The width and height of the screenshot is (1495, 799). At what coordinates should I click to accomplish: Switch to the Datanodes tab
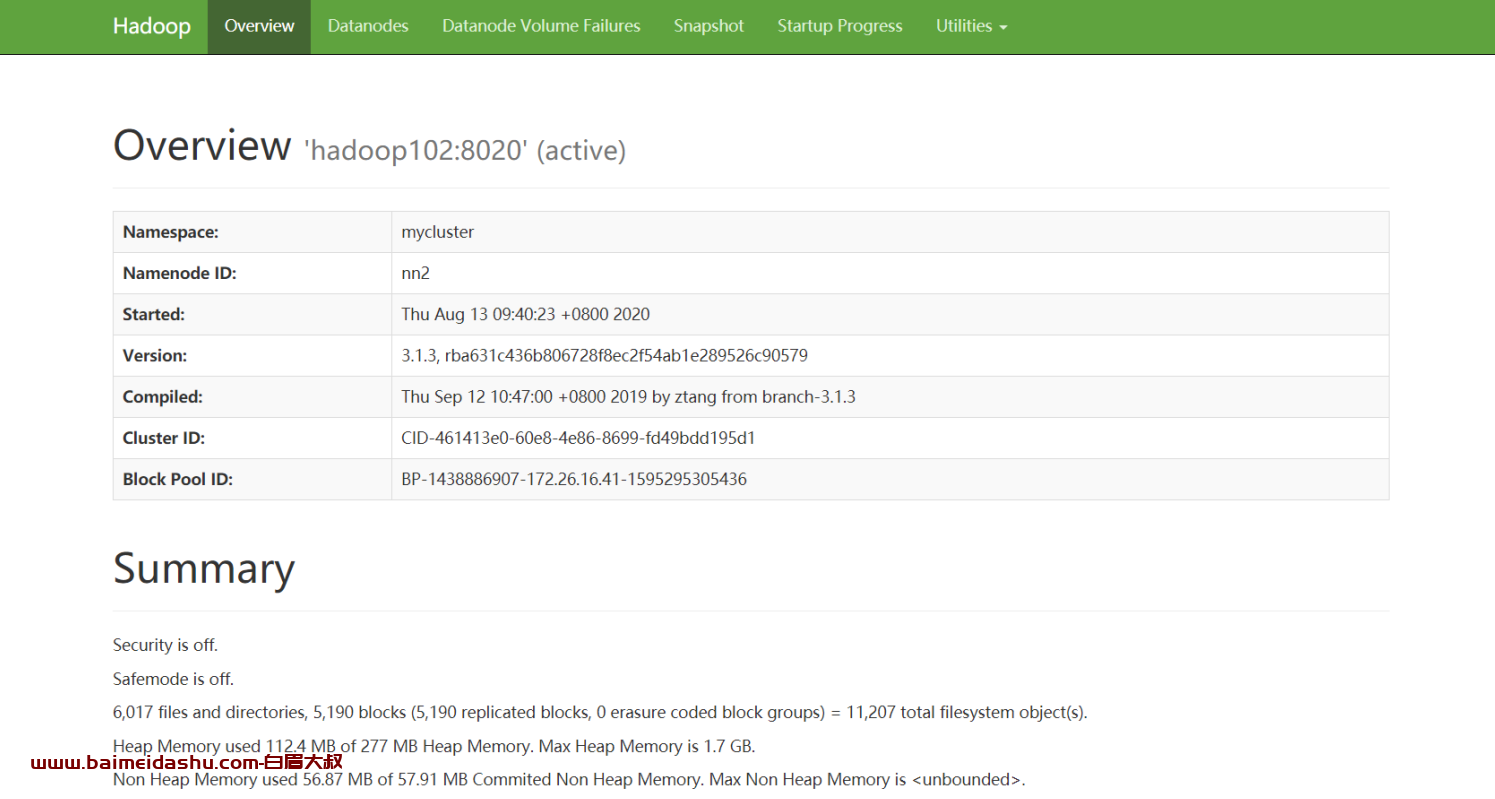(368, 26)
